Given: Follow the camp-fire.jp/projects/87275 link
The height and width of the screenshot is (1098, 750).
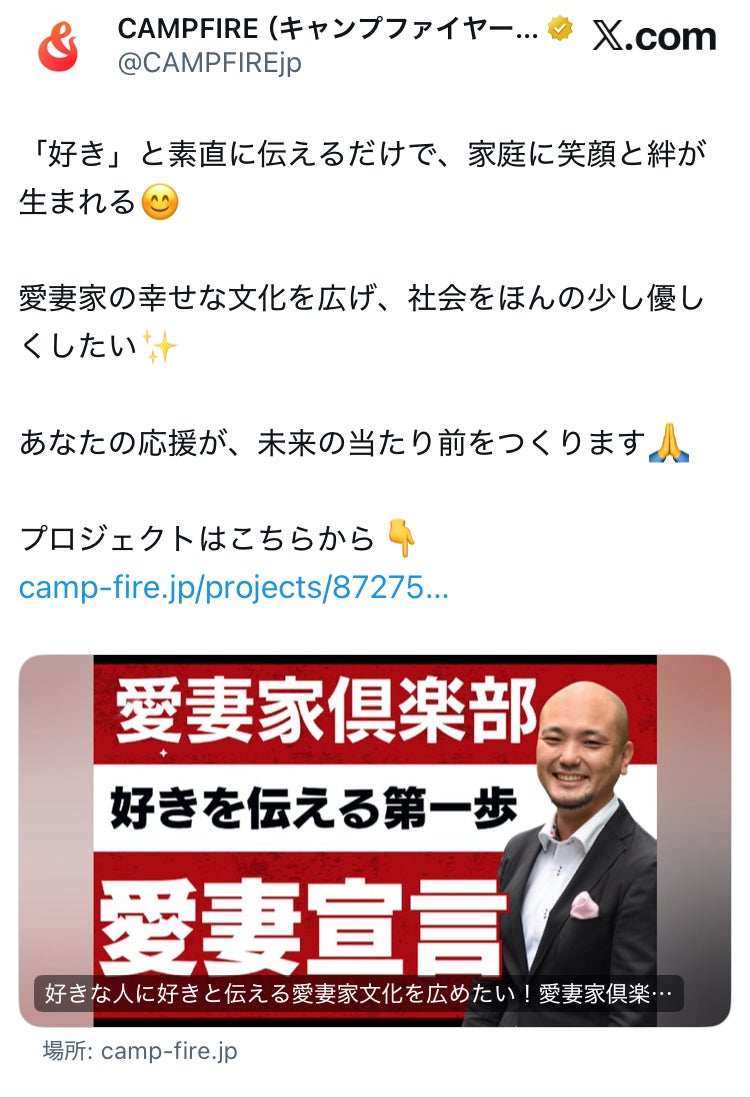Looking at the screenshot, I should 233,588.
